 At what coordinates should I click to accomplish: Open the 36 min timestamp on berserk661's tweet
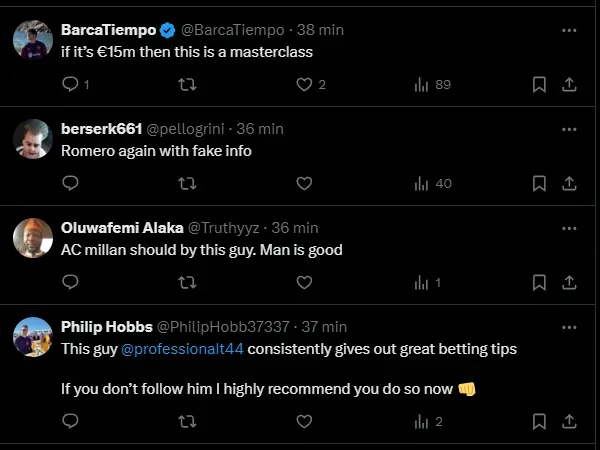point(261,129)
